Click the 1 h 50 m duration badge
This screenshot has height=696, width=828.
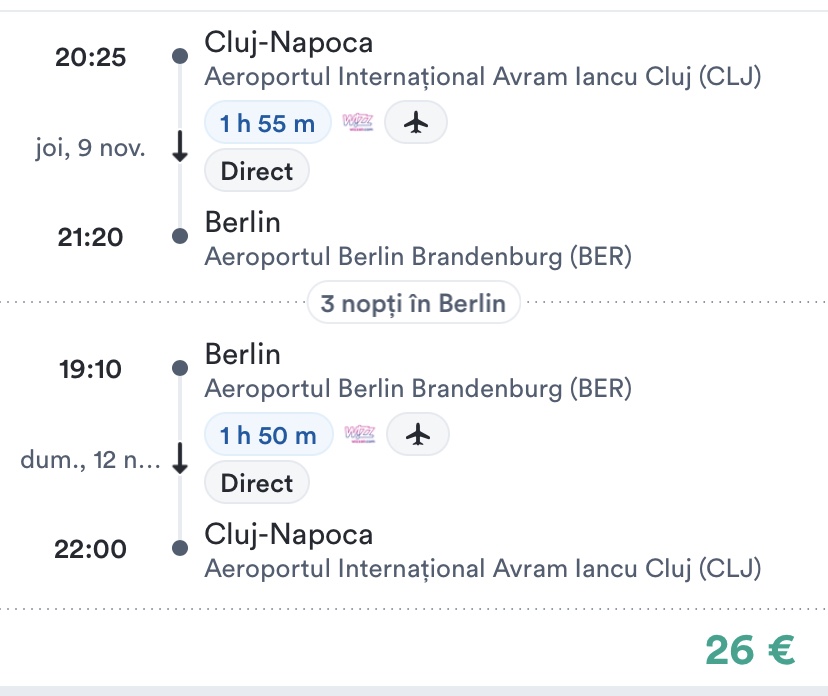[x=268, y=435]
